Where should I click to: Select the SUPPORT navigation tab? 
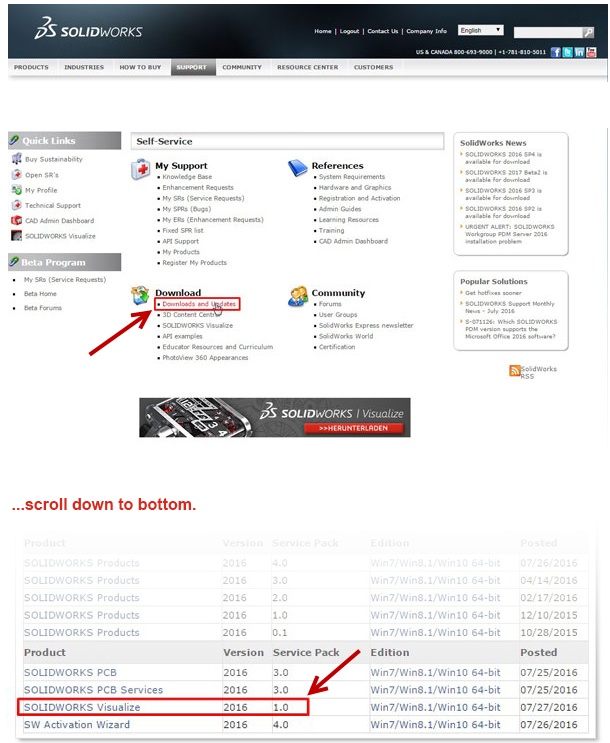[191, 67]
